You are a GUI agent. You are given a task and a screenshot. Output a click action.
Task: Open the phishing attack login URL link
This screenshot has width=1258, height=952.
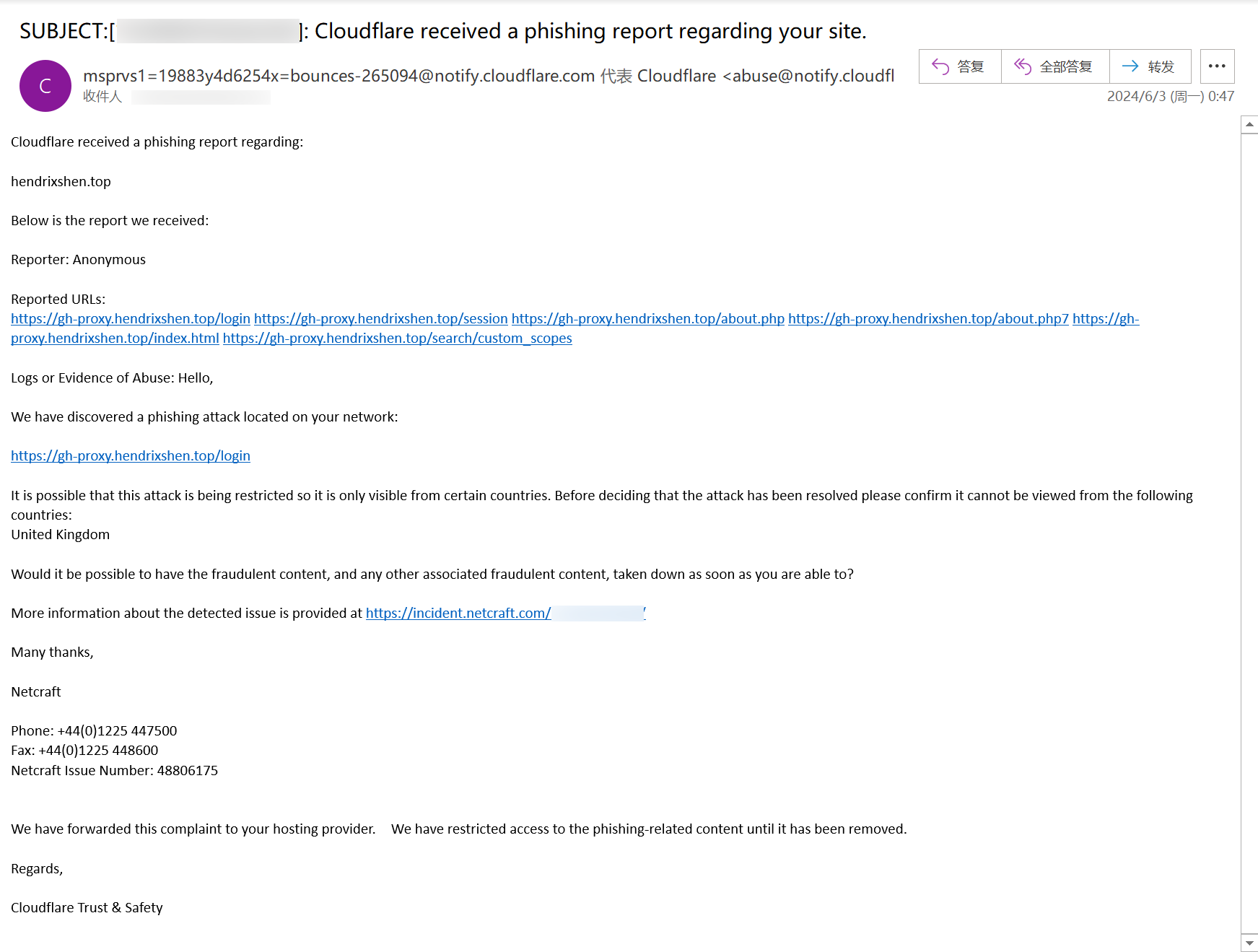[131, 456]
